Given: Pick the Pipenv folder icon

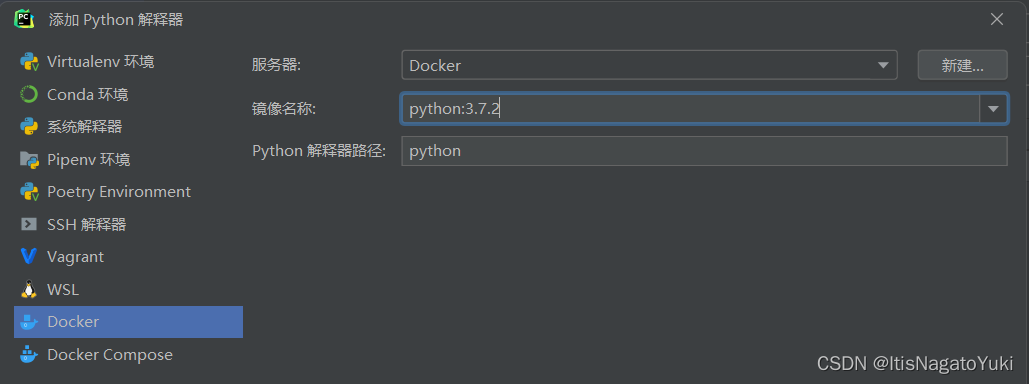Looking at the screenshot, I should 29,160.
